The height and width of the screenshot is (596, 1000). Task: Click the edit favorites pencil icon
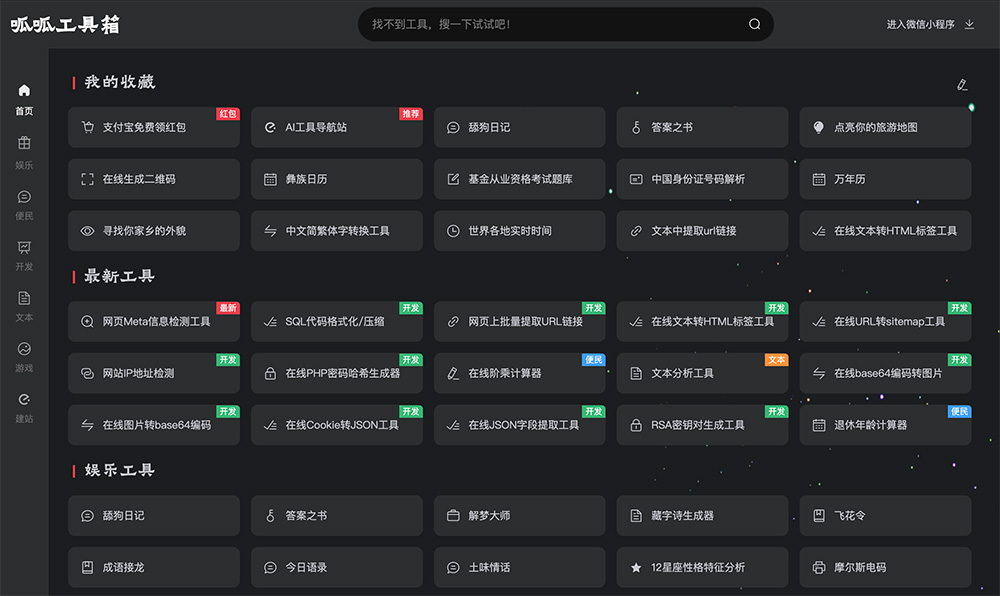point(962,85)
